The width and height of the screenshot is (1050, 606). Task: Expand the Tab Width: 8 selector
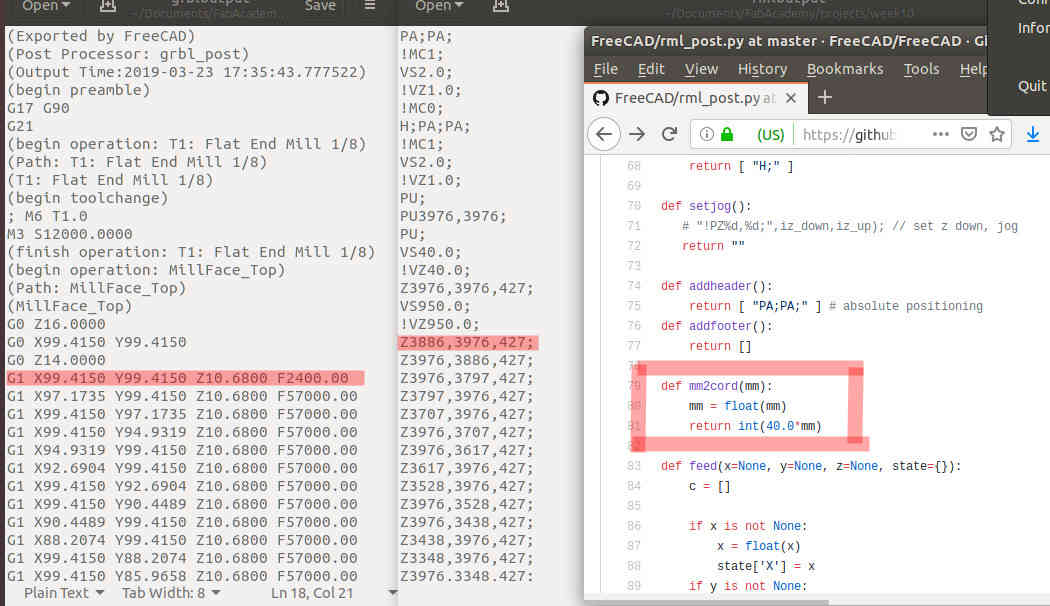171,593
